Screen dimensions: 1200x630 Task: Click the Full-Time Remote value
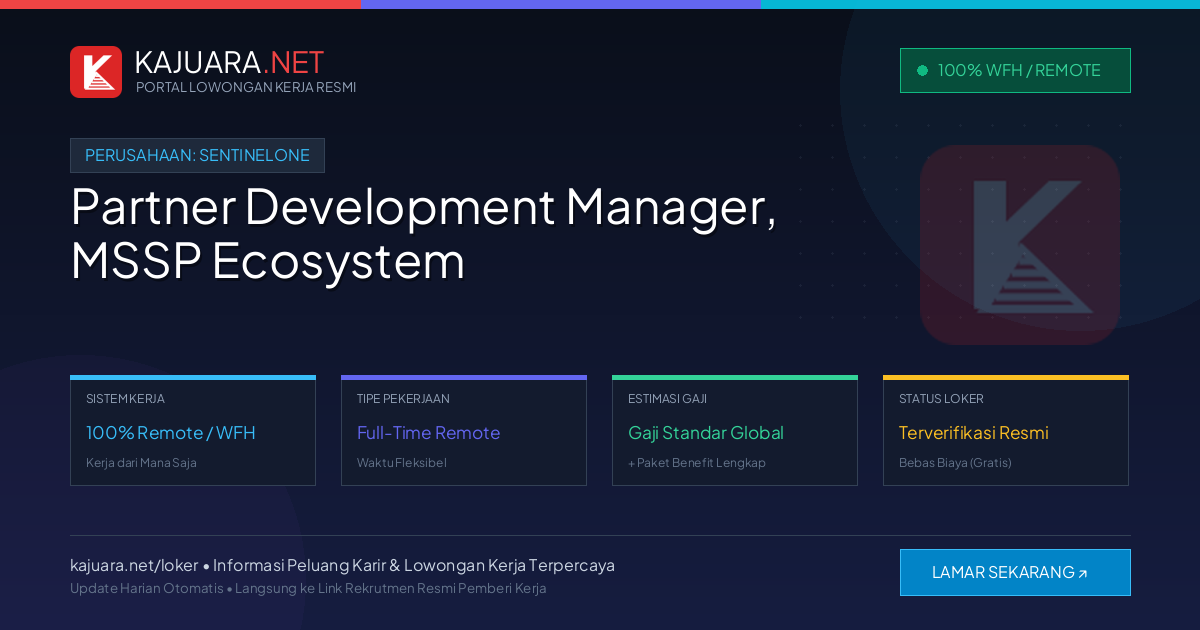[428, 433]
